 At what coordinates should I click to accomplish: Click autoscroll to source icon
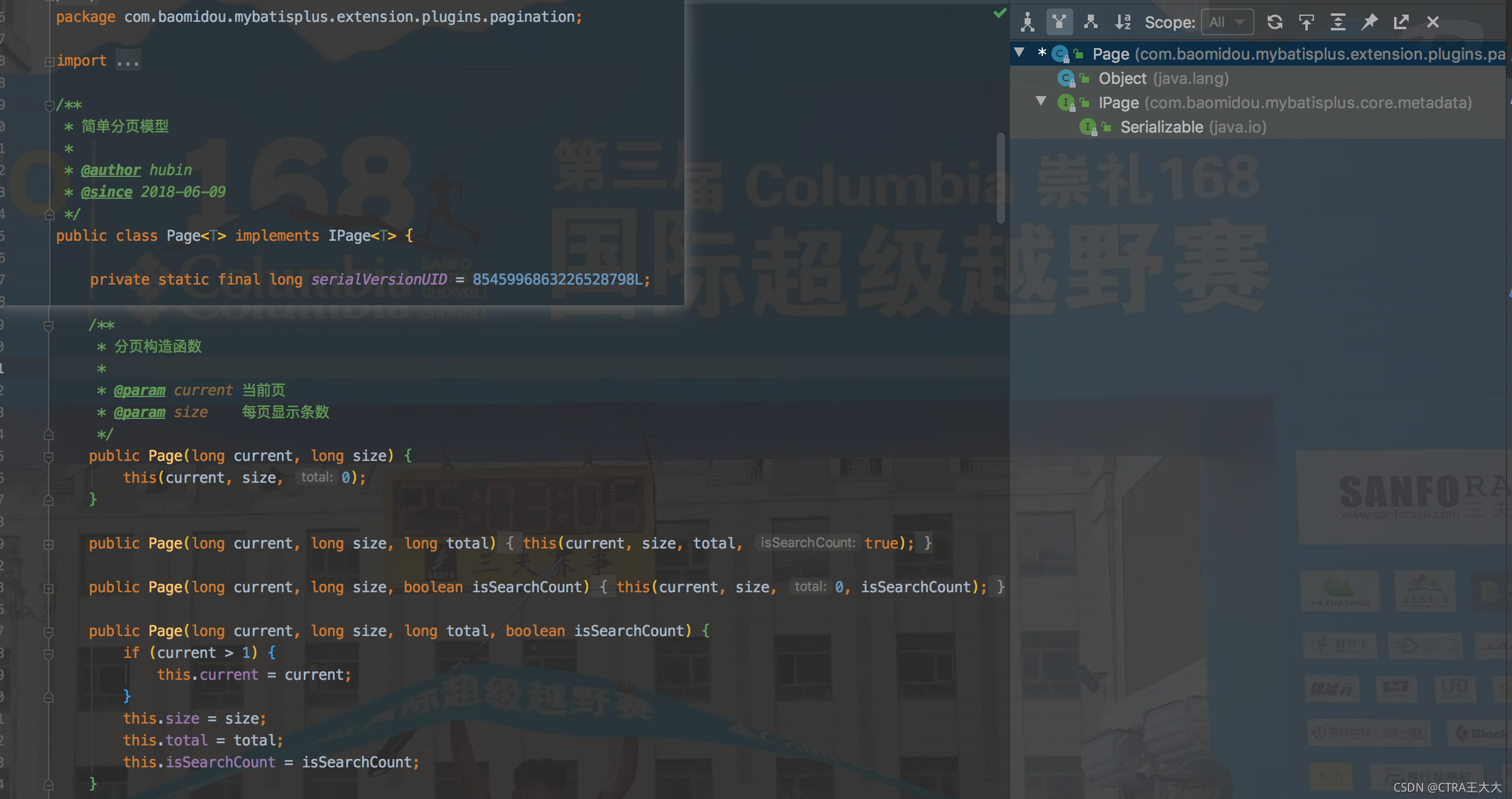point(1307,22)
